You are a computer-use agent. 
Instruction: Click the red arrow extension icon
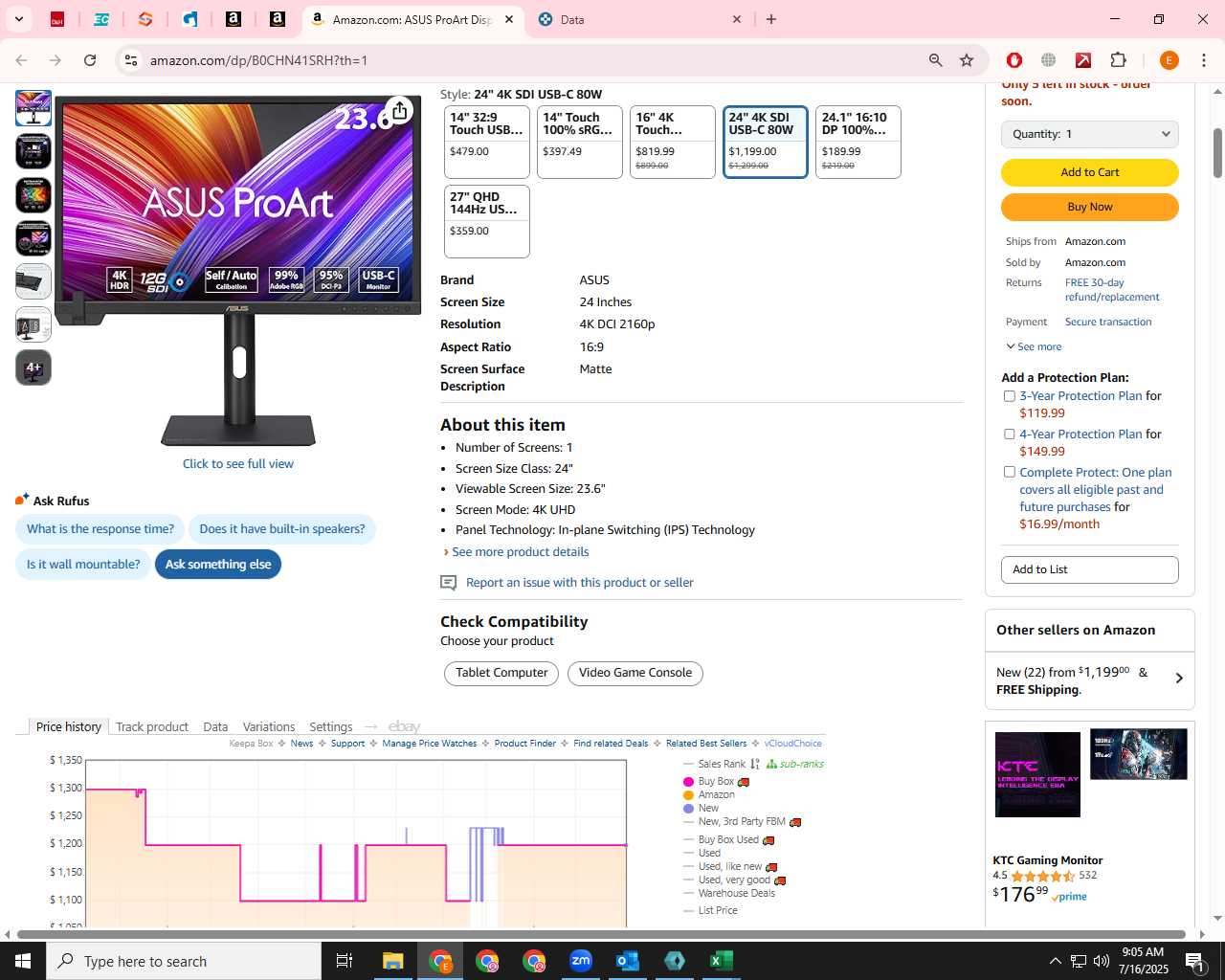[x=1083, y=60]
